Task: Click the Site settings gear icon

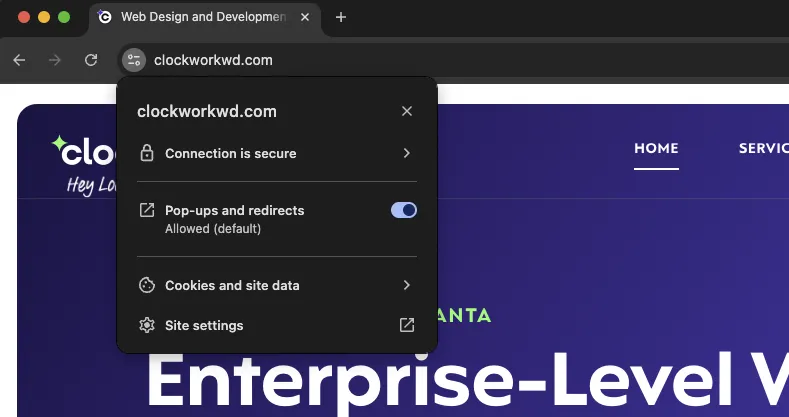Action: 146,325
